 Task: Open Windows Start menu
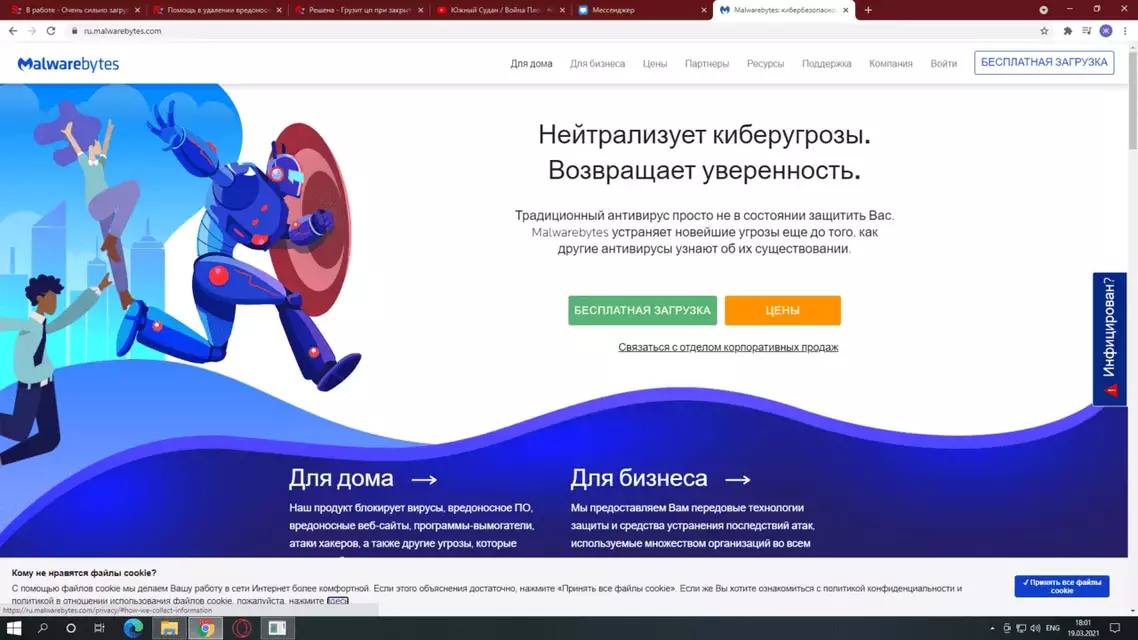click(14, 628)
